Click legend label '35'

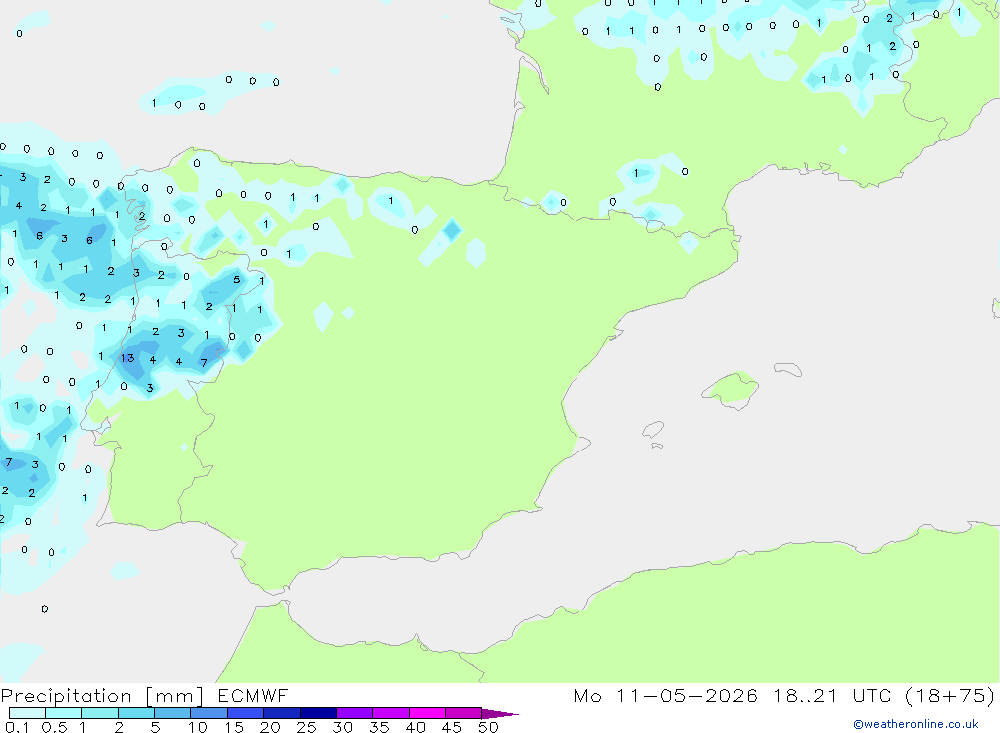379,727
